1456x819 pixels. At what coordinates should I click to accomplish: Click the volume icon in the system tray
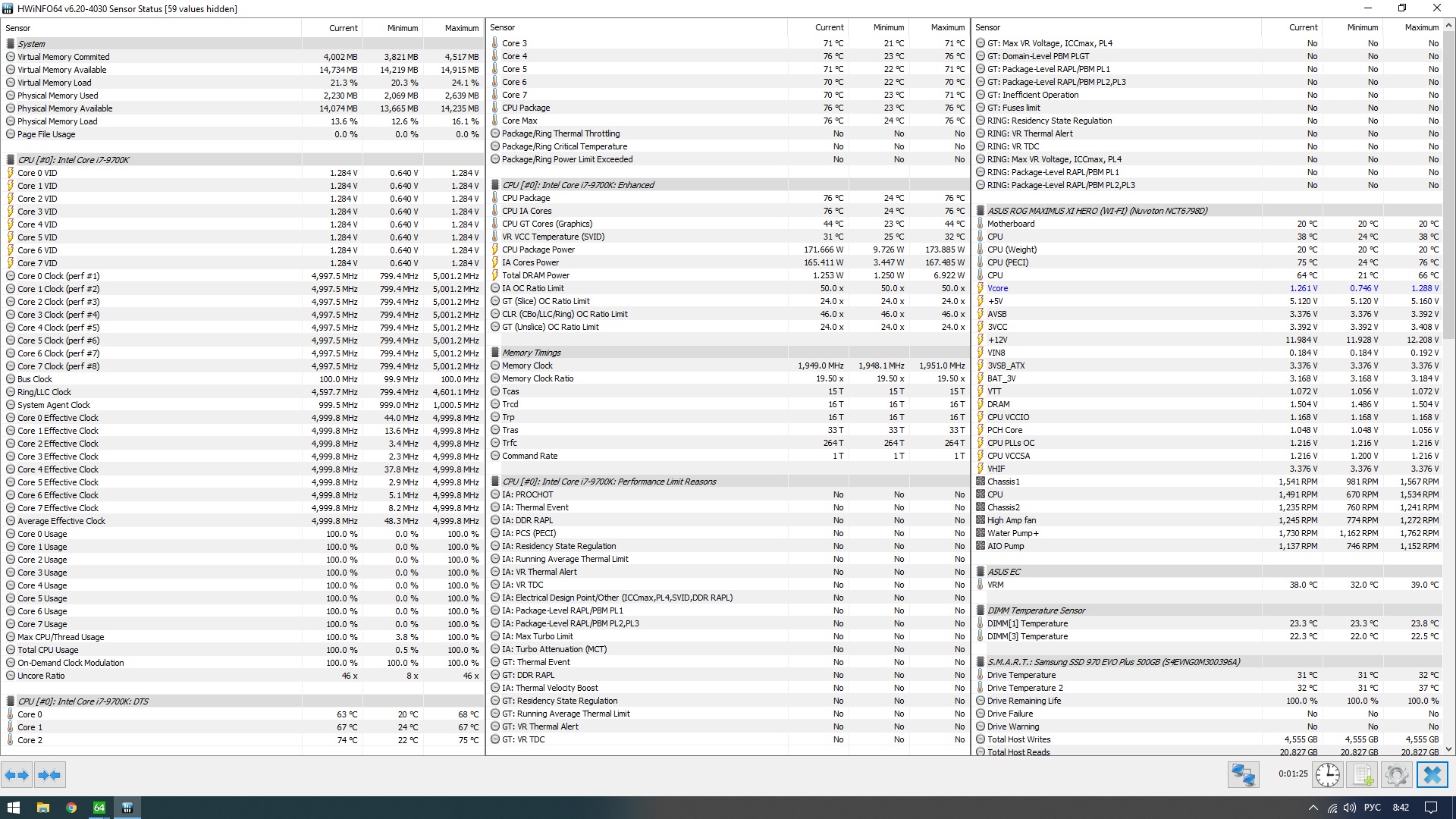coord(1350,808)
